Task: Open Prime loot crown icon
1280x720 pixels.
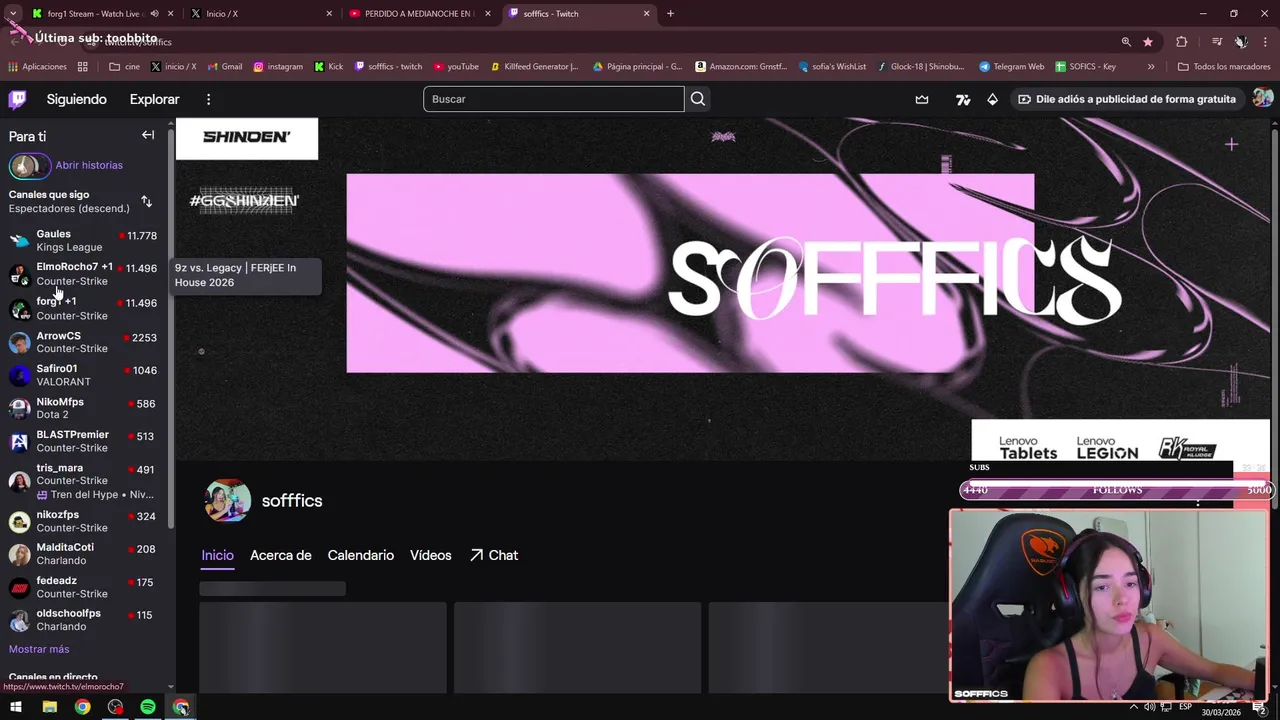Action: point(922,99)
